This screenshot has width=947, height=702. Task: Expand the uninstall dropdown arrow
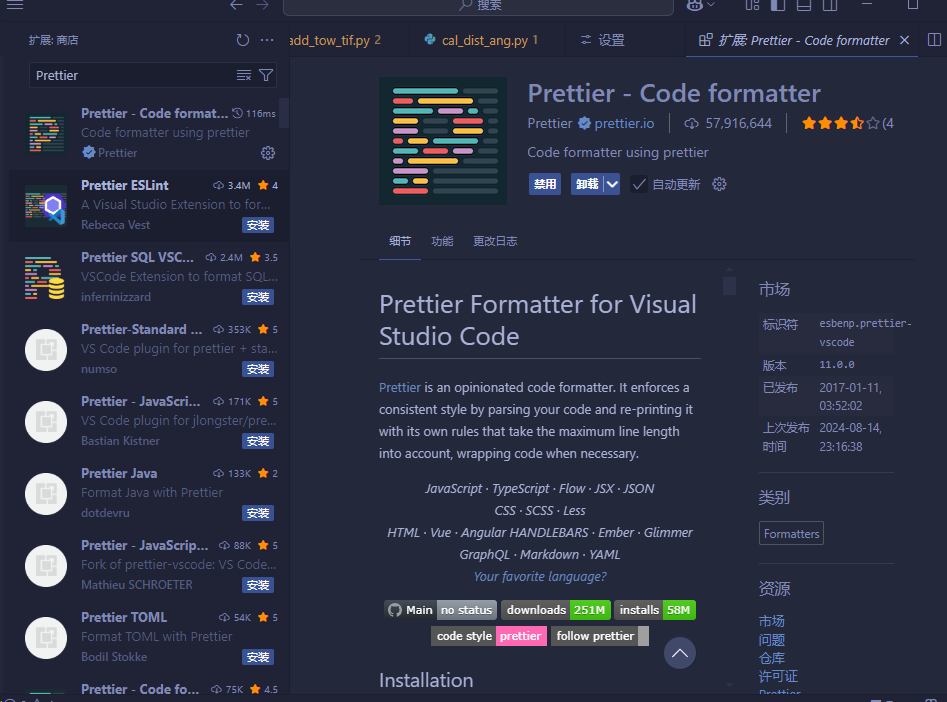(x=612, y=184)
